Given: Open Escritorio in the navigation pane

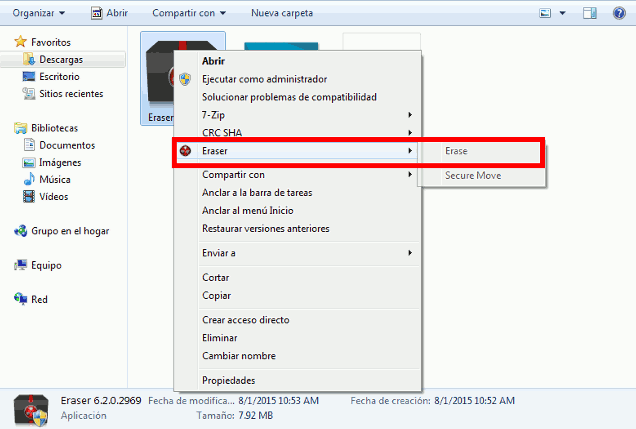Looking at the screenshot, I should [x=59, y=76].
